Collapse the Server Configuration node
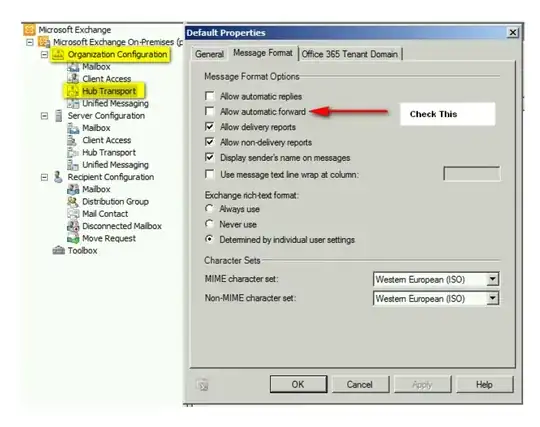The height and width of the screenshot is (427, 540). click(x=44, y=116)
